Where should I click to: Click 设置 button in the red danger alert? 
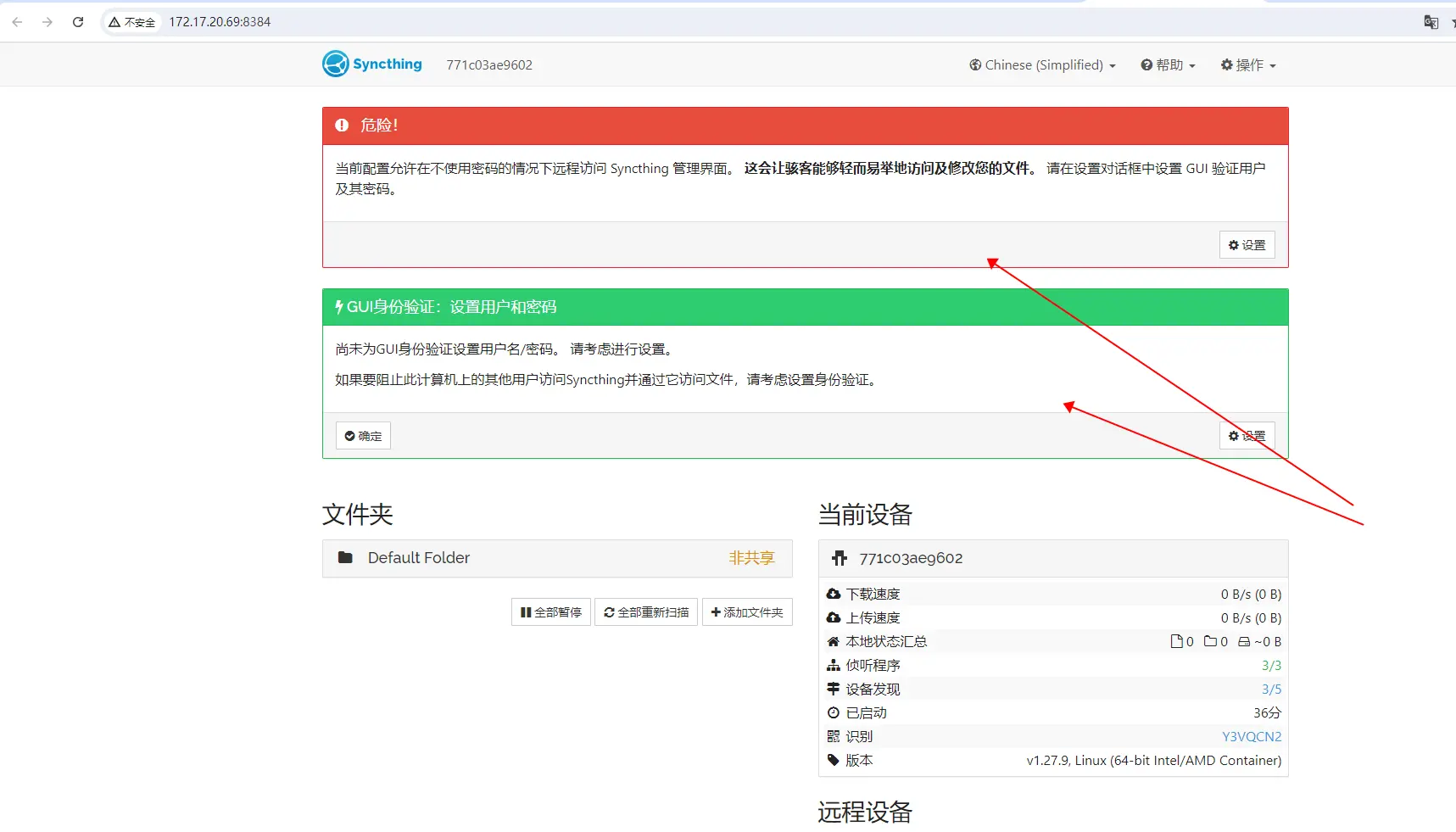(1247, 245)
